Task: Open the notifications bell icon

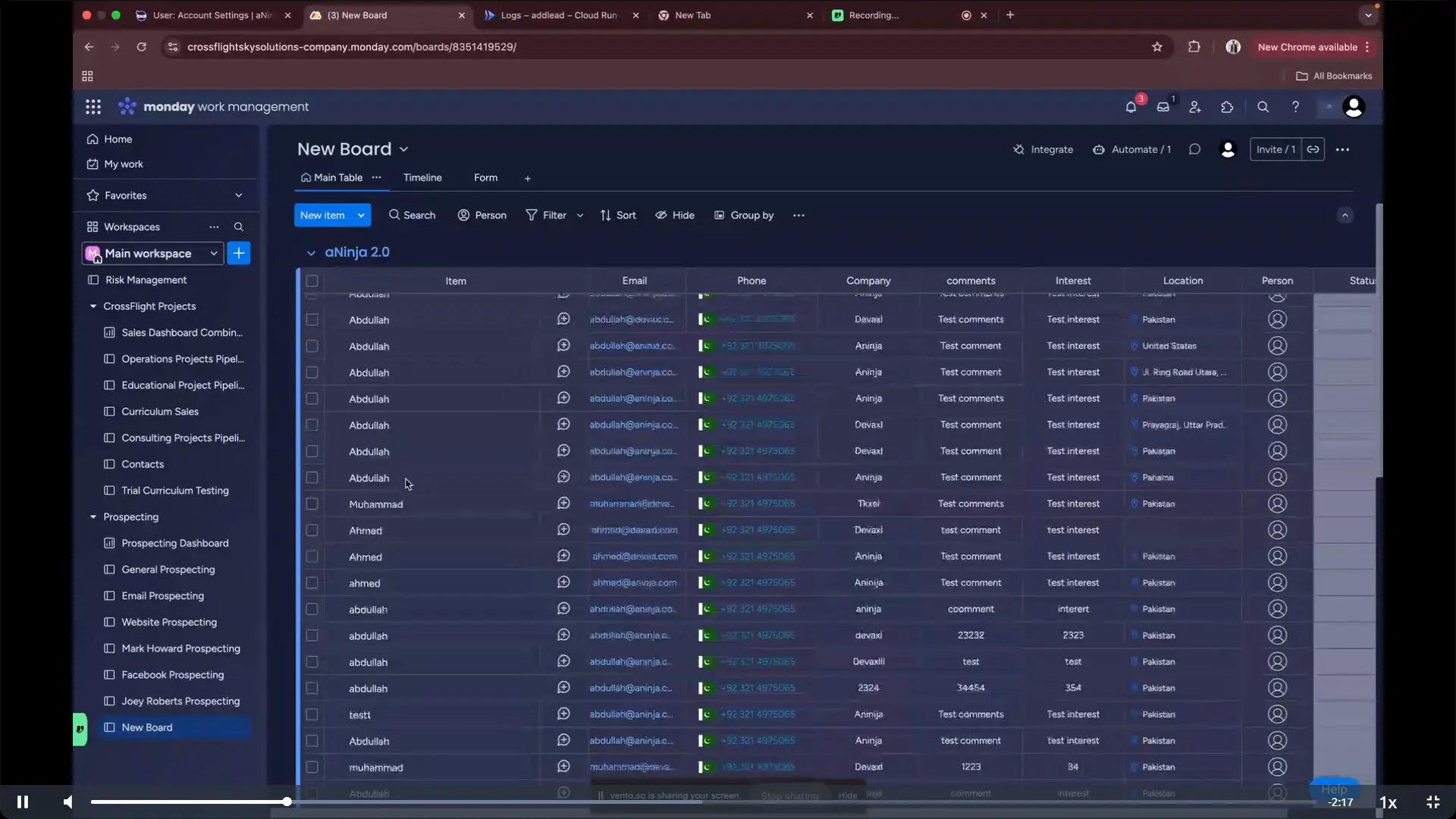Action: point(1131,107)
